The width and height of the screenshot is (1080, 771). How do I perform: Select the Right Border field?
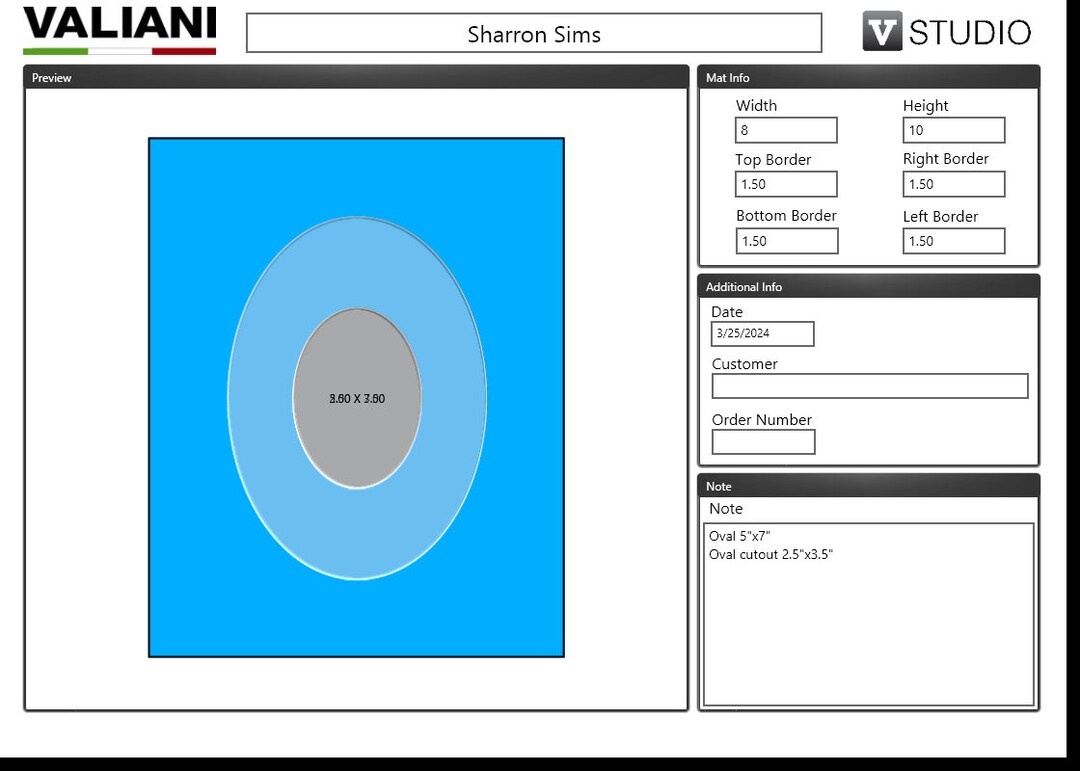(952, 184)
